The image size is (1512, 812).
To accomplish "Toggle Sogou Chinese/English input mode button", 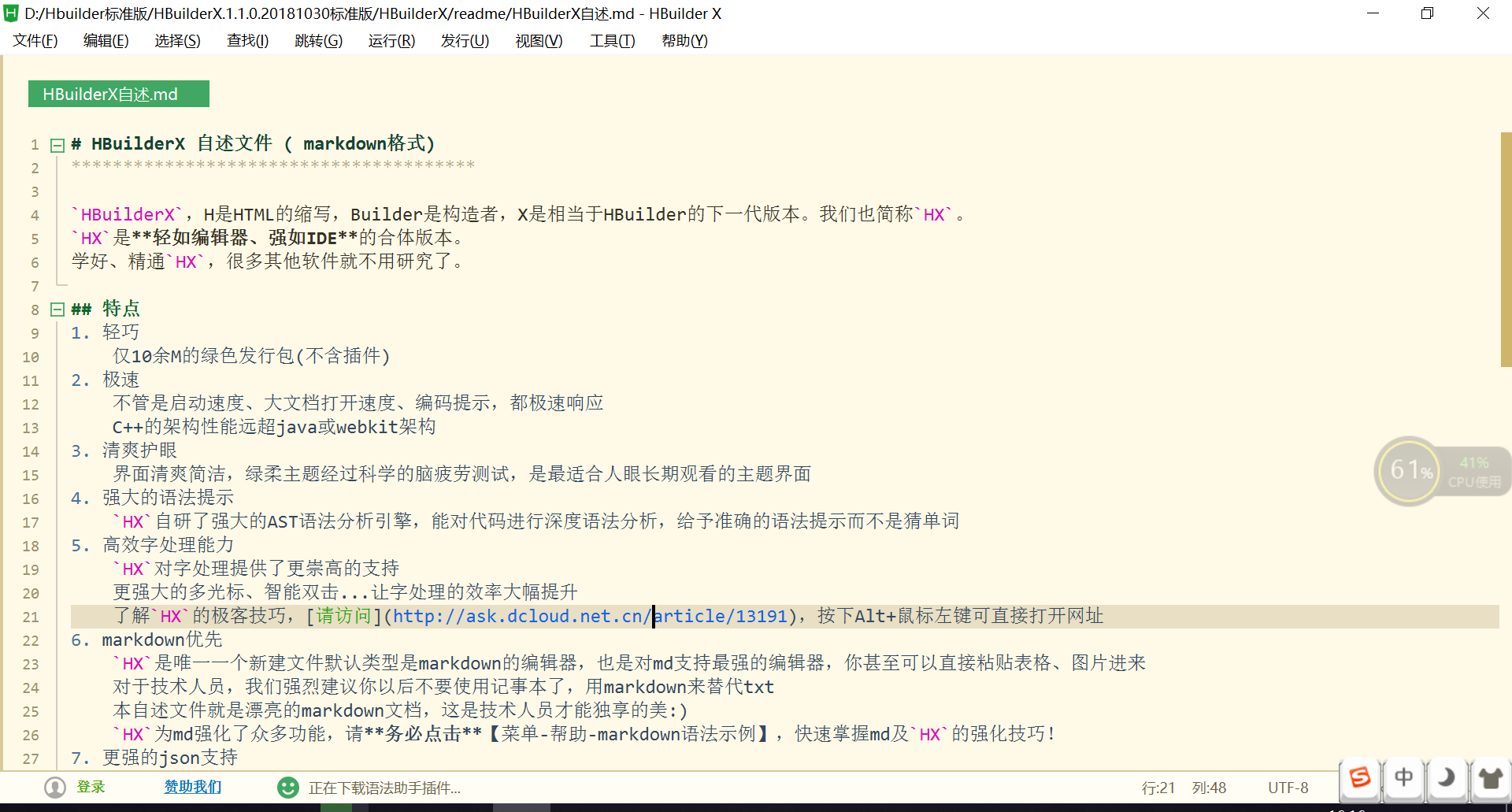I will (x=1403, y=778).
